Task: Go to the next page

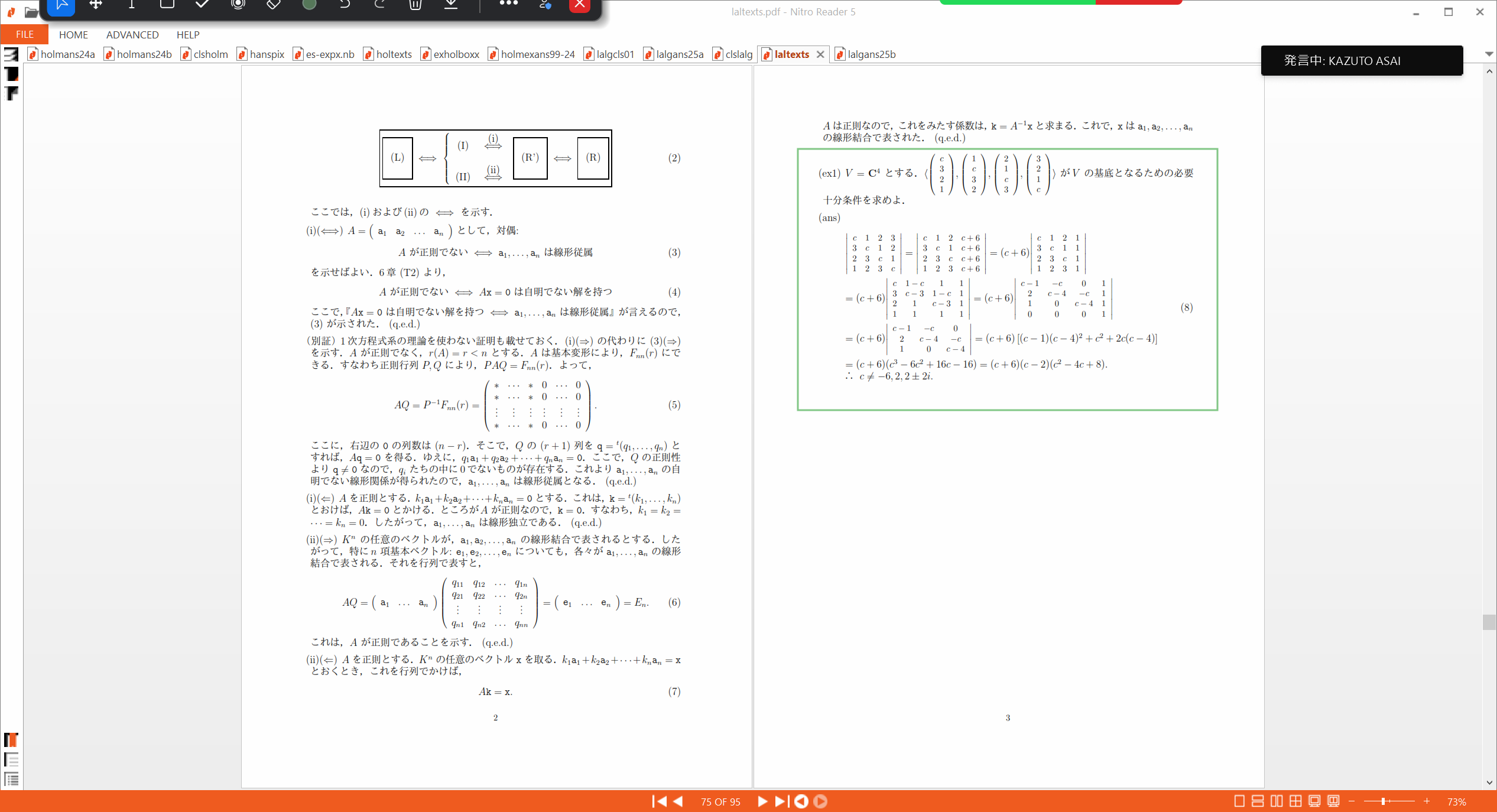Action: [x=762, y=801]
